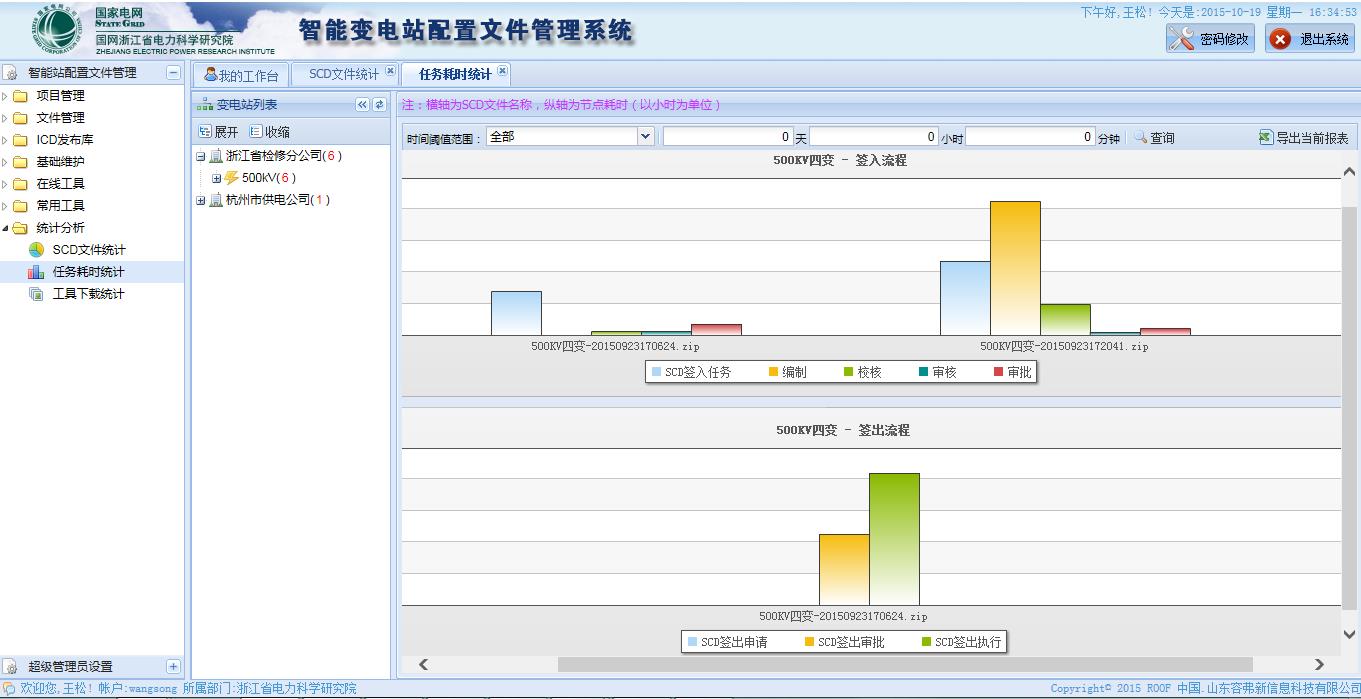Click the 密码修改 button
The height and width of the screenshot is (699, 1361).
[1210, 39]
